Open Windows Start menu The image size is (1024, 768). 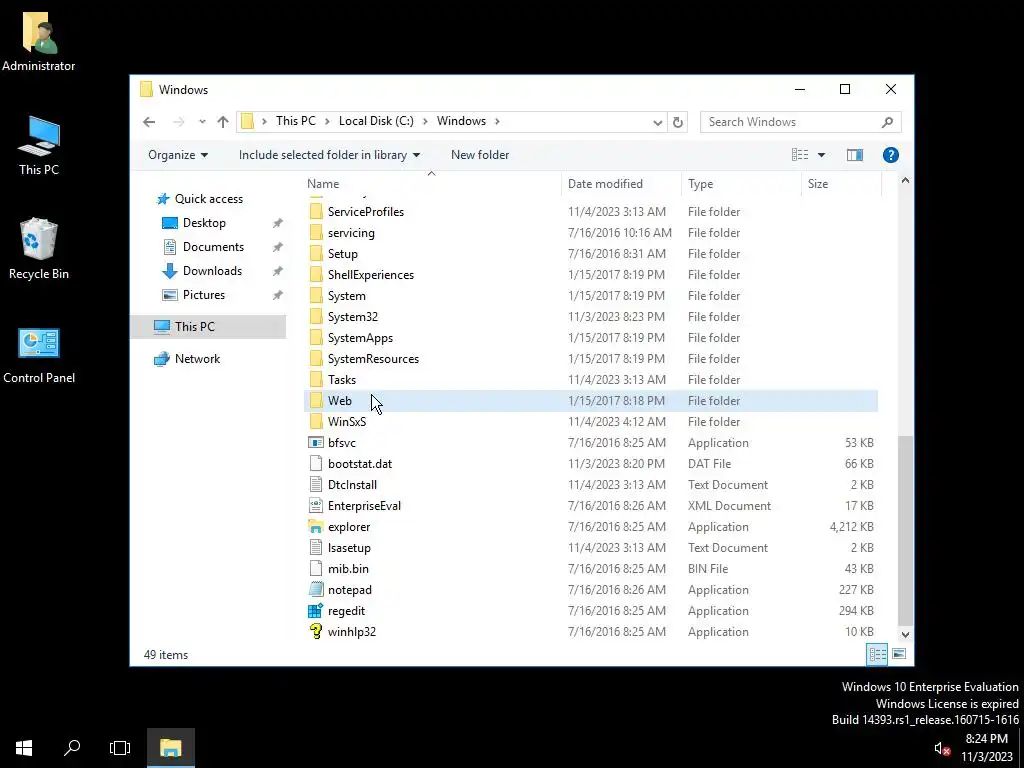[x=24, y=748]
